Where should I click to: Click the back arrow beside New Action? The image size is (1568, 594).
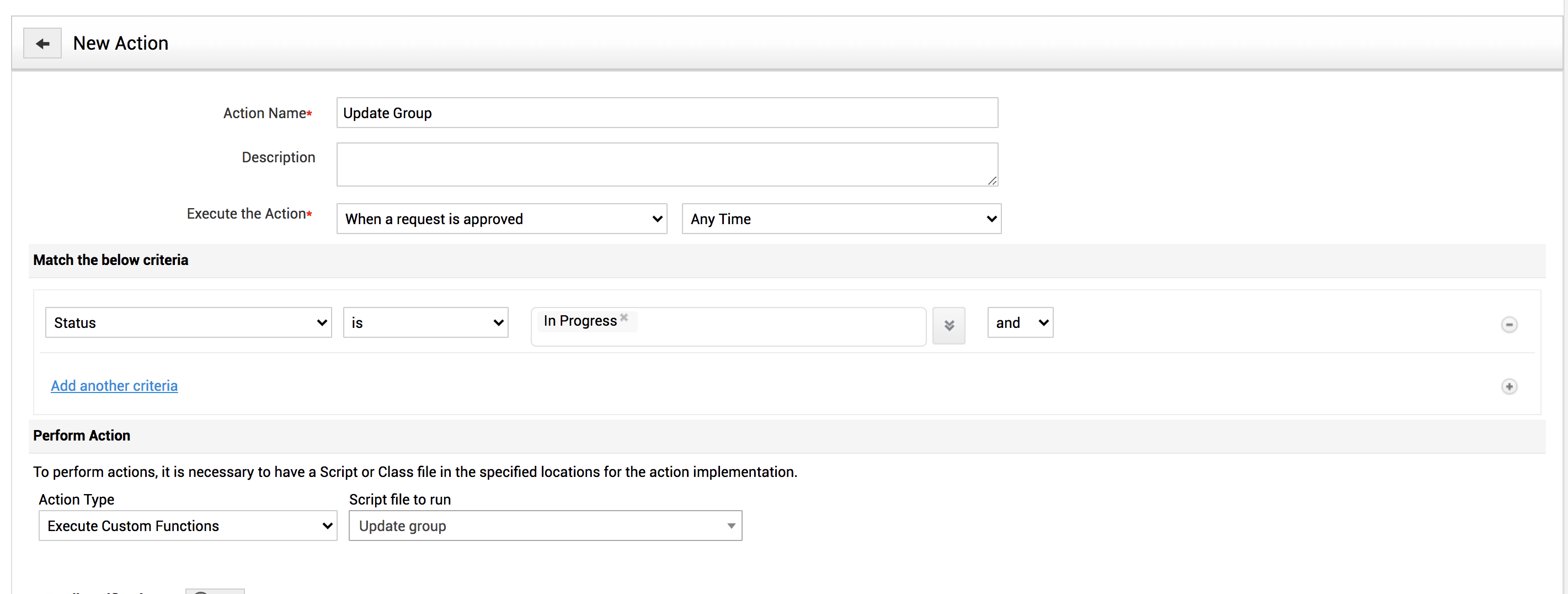tap(42, 43)
